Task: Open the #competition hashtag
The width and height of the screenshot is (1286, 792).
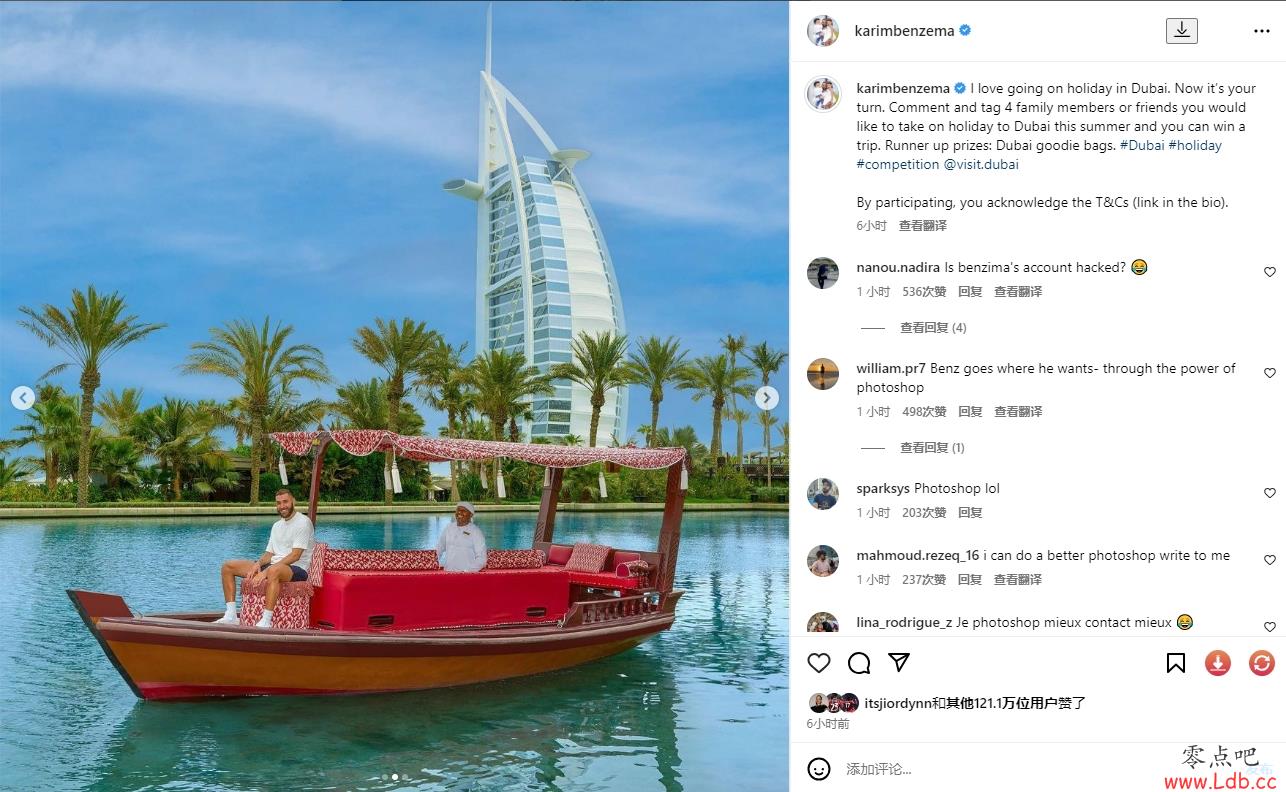Action: 898,164
